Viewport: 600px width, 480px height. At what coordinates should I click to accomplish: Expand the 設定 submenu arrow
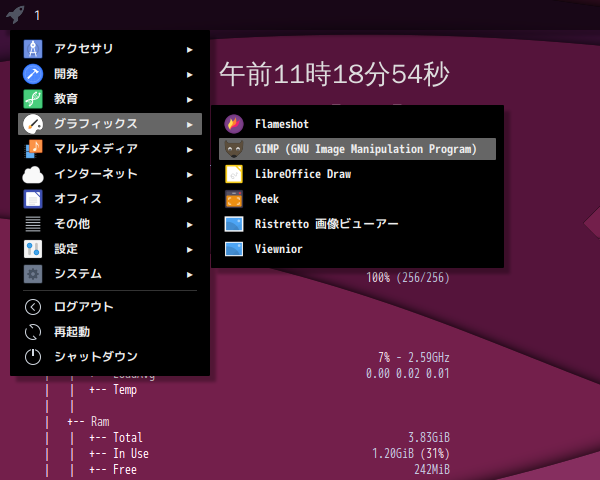tap(189, 250)
